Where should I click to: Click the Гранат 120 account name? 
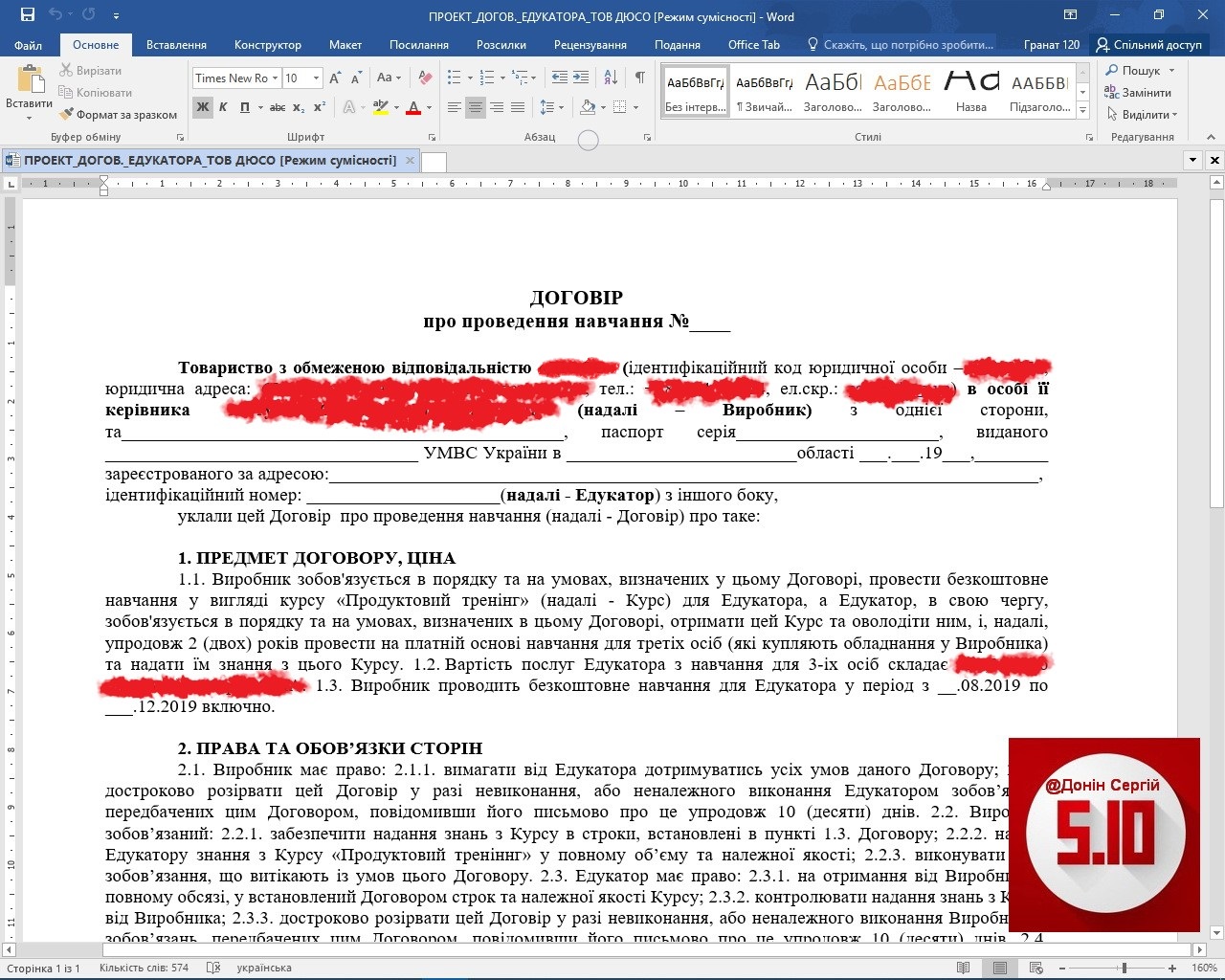1052,45
